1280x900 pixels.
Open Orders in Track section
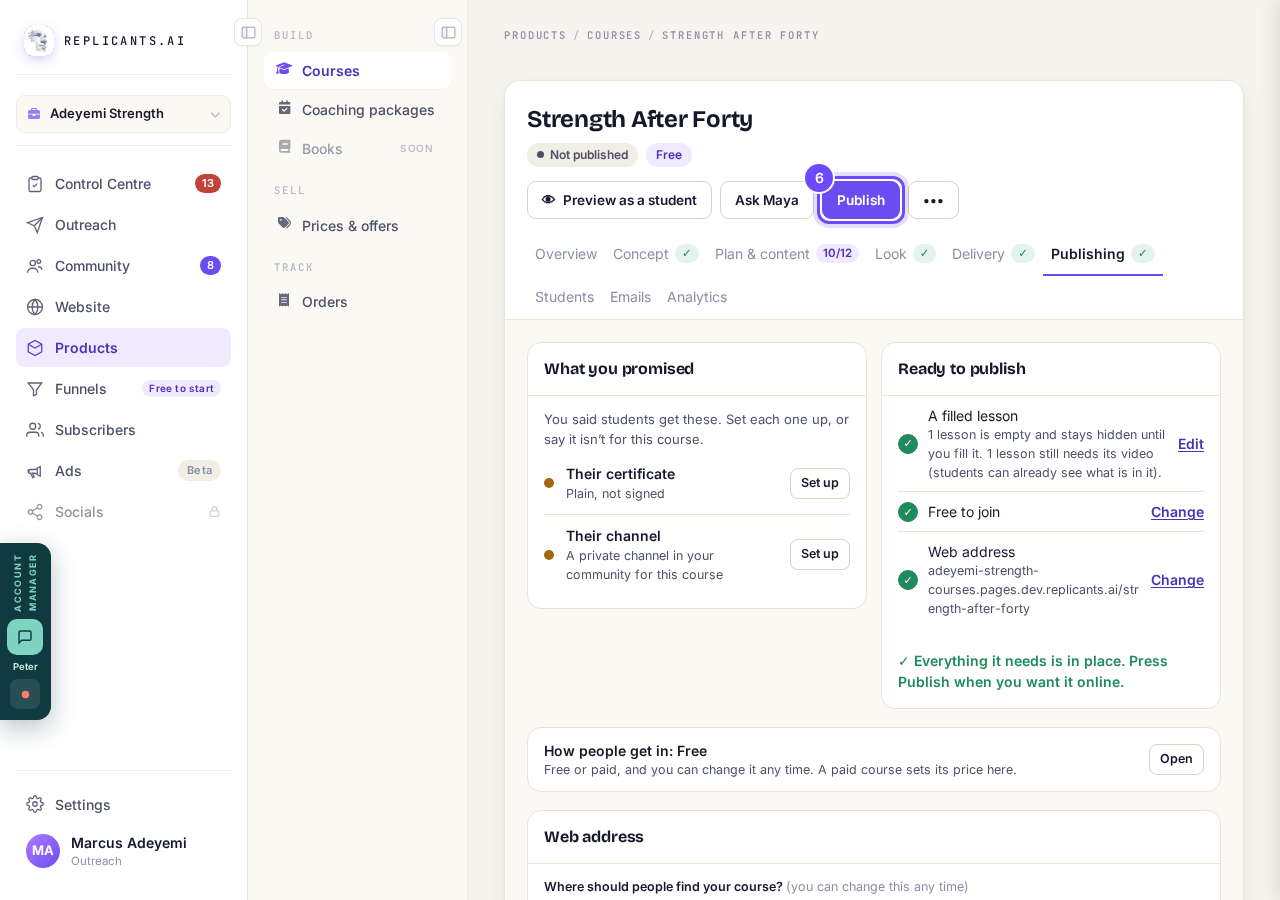pos(357,302)
